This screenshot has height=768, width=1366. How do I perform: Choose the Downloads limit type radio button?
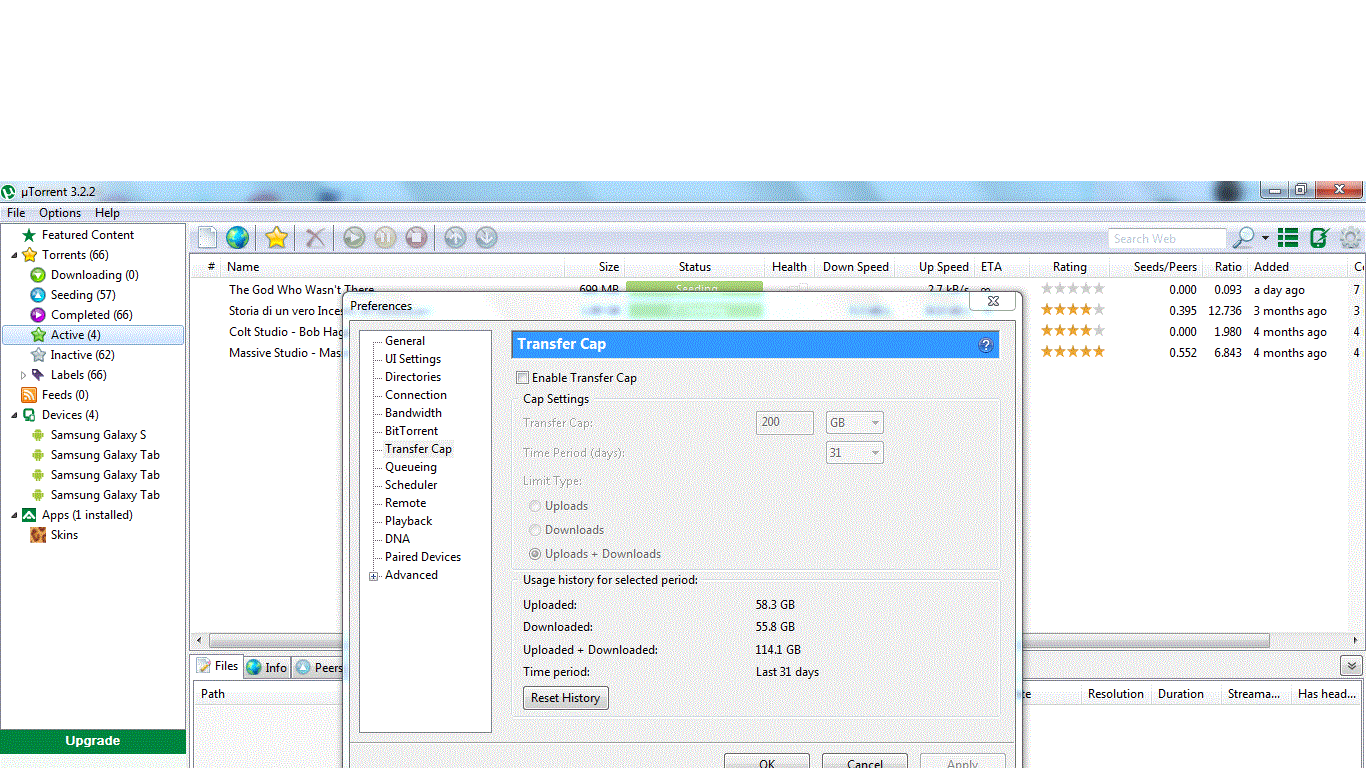[535, 530]
